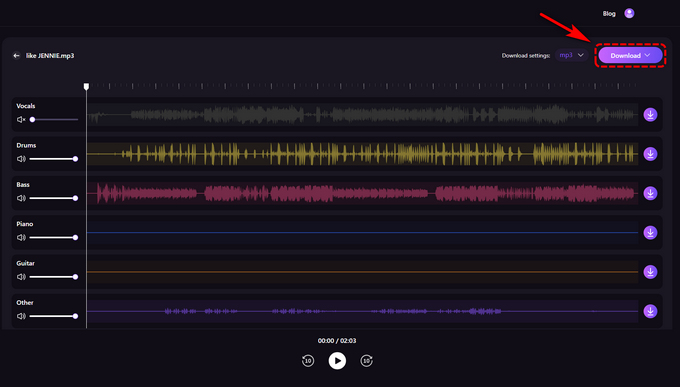Click the Vocals waveform
This screenshot has height=387, width=680.
pos(363,115)
